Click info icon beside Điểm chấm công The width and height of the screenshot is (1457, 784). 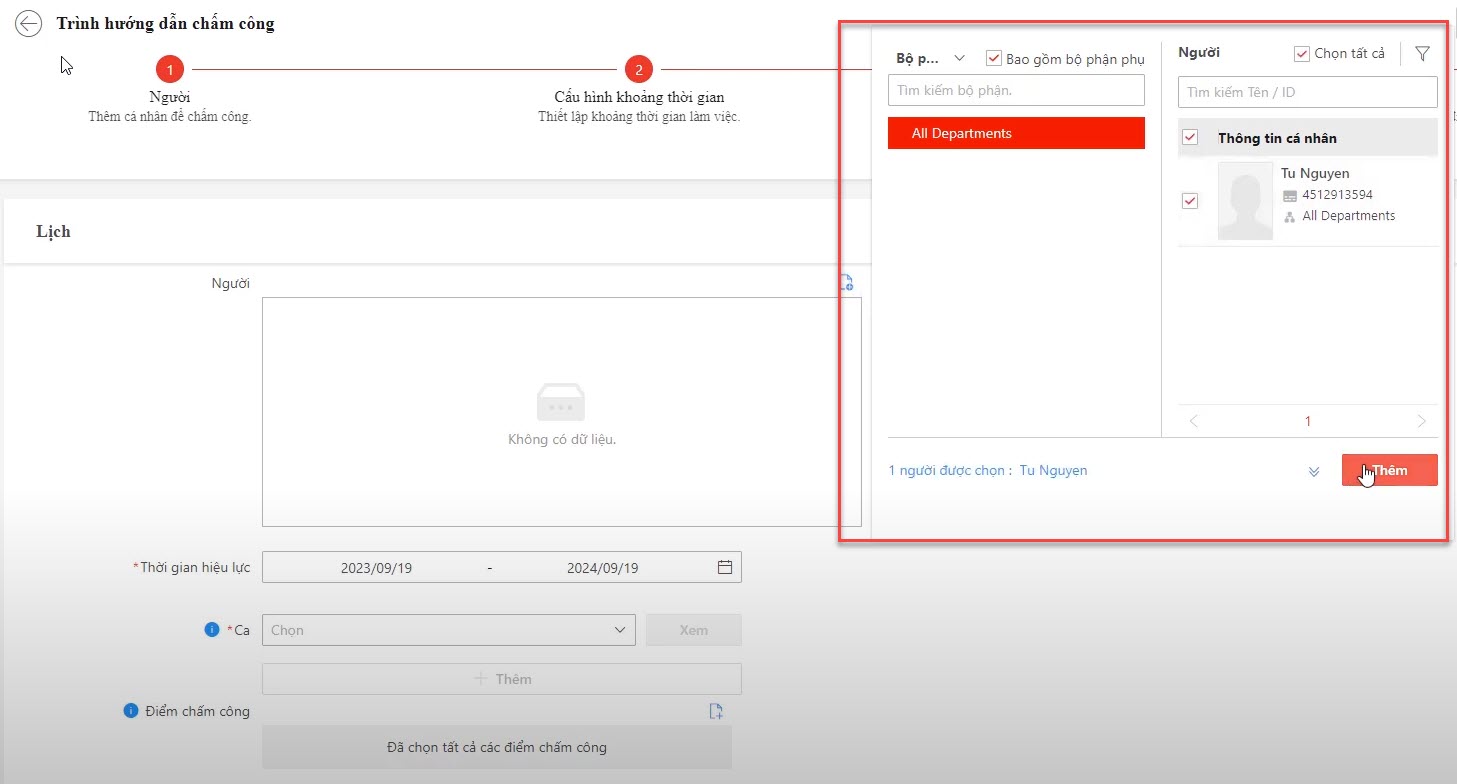pos(130,711)
